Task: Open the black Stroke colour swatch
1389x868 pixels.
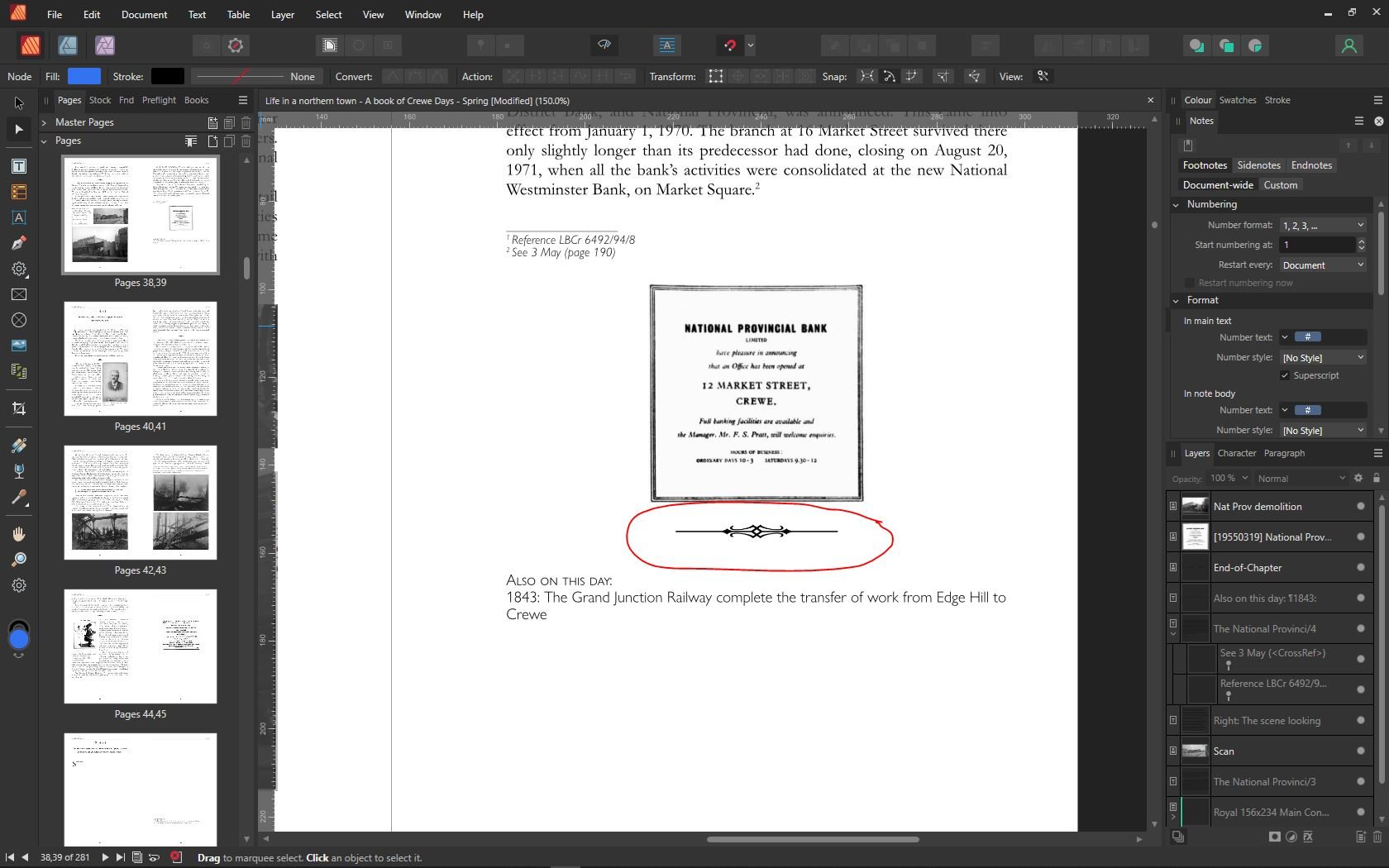Action: [x=168, y=76]
